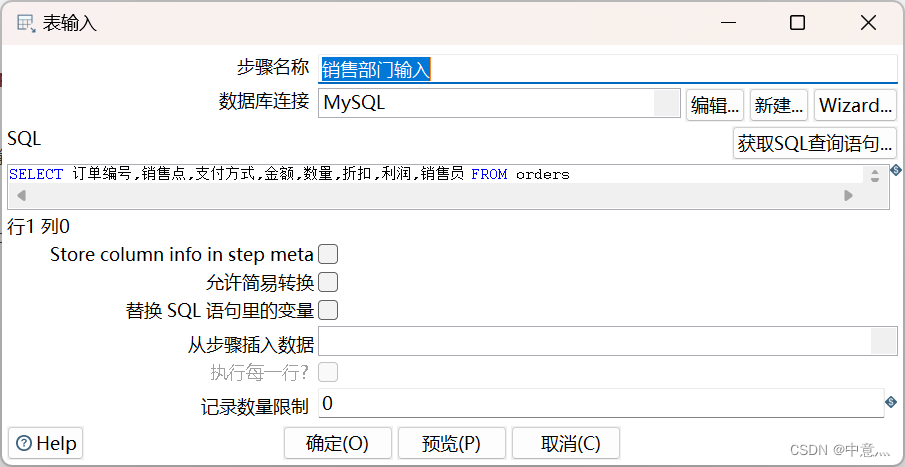Screen dimensions: 905x467
Task: Enable Store column info in step meta
Action: pyautogui.click(x=328, y=254)
